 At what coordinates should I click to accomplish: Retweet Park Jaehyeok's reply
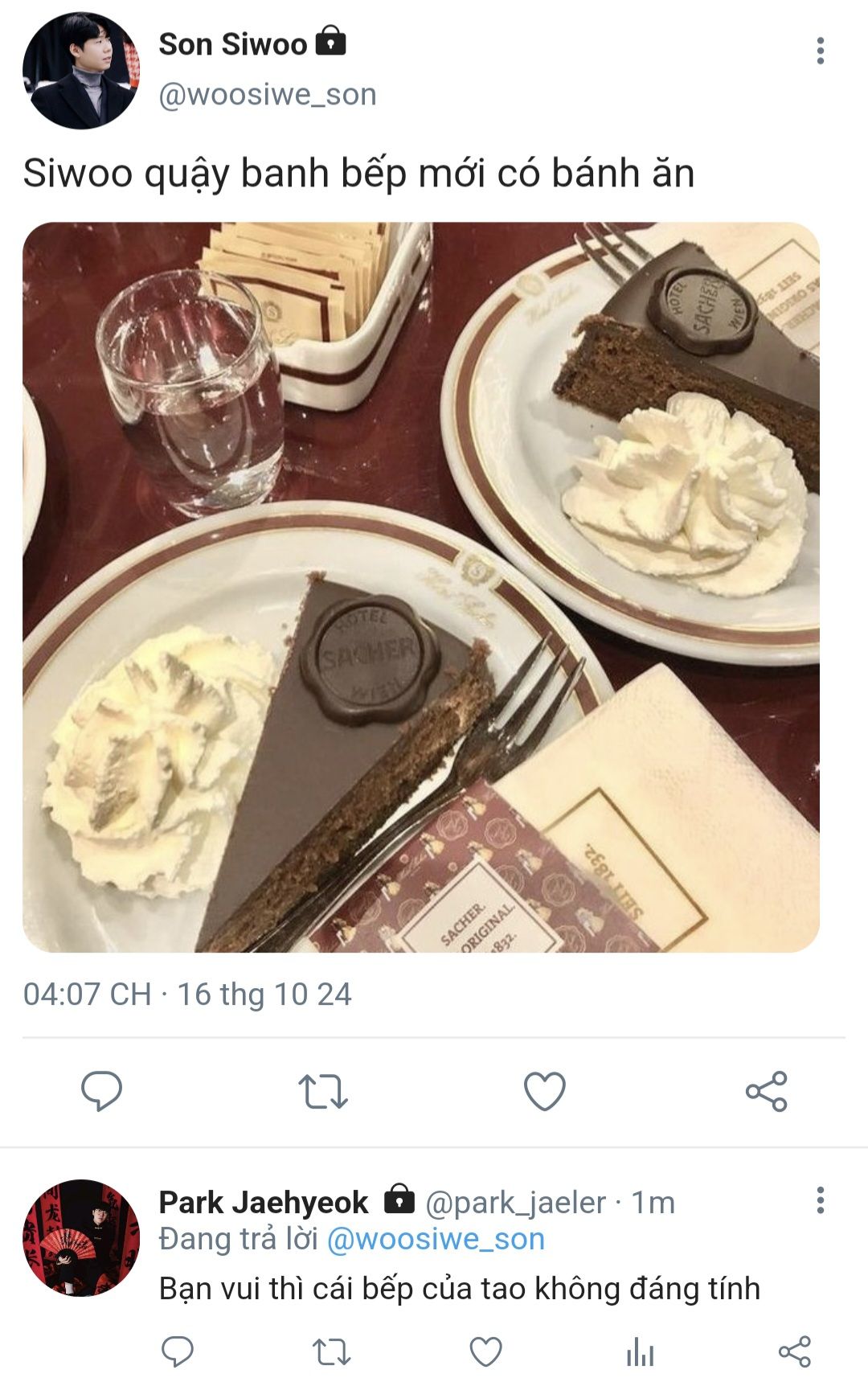[x=331, y=1351]
